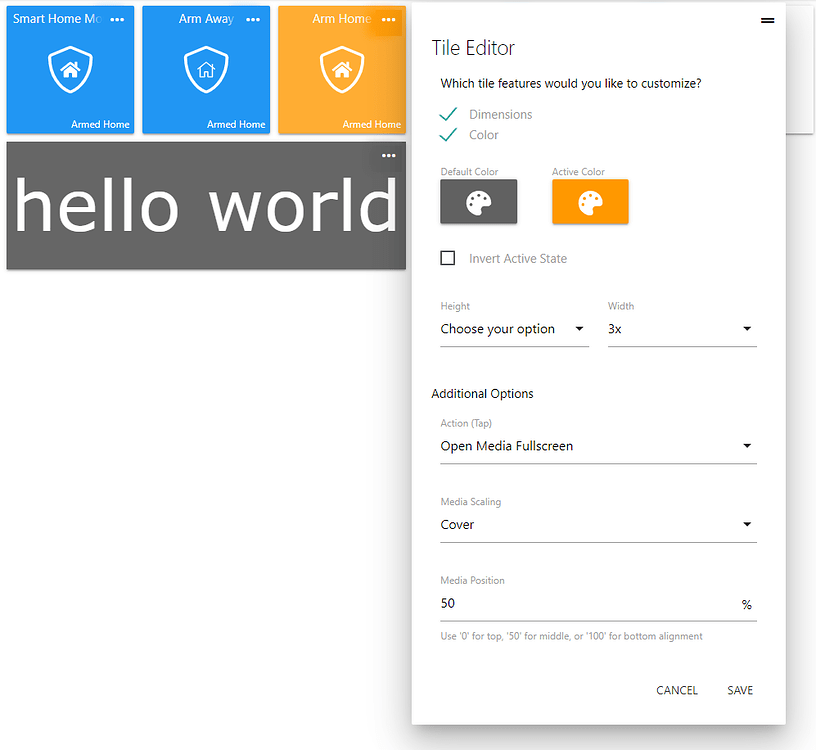The height and width of the screenshot is (750, 816).
Task: Open the Default Color palette picker icon
Action: click(x=478, y=201)
